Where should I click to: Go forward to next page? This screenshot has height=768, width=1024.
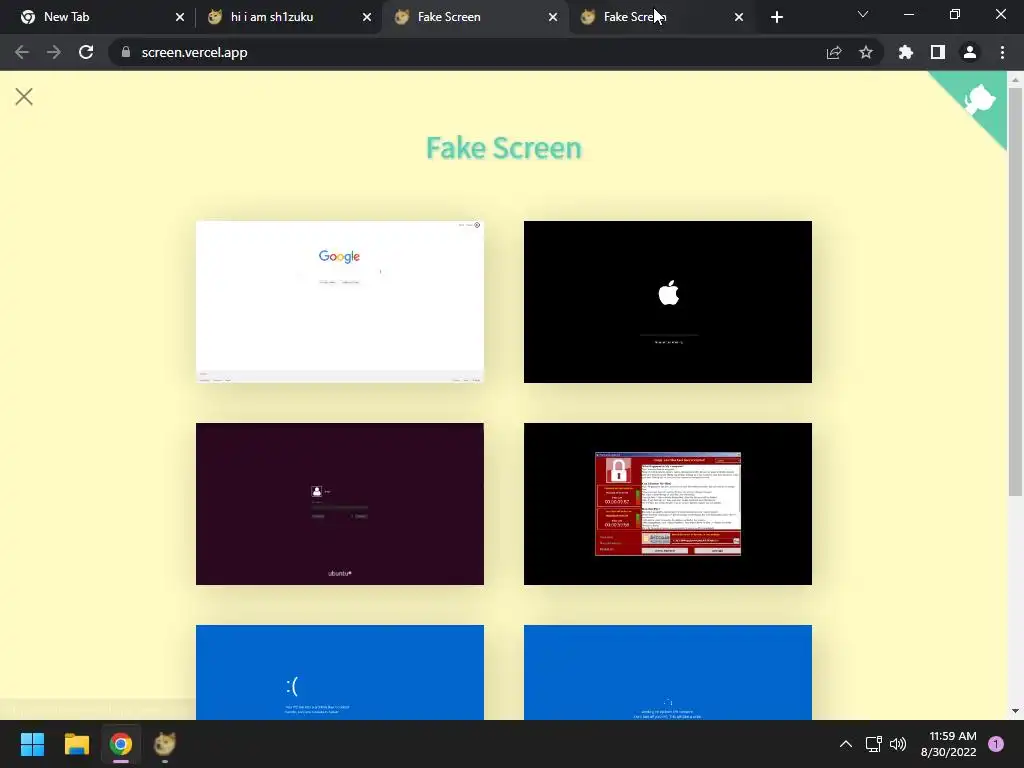(54, 52)
